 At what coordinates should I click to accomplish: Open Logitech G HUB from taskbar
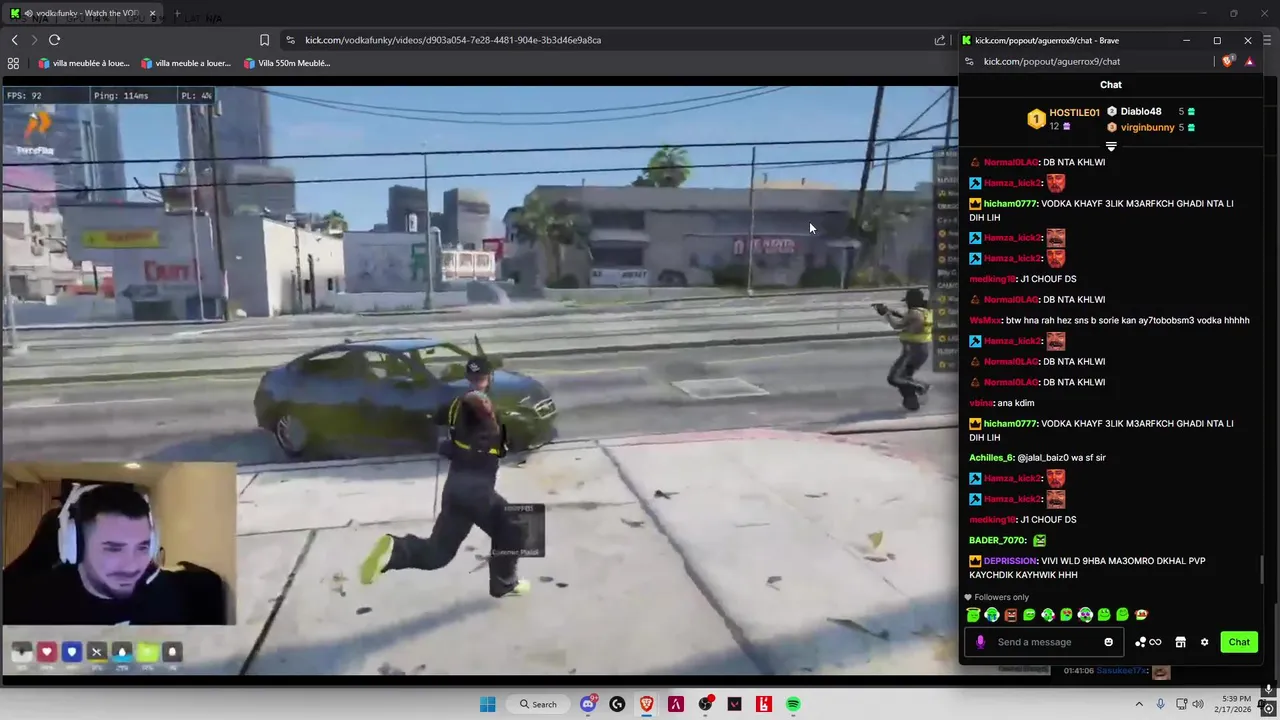coord(617,704)
